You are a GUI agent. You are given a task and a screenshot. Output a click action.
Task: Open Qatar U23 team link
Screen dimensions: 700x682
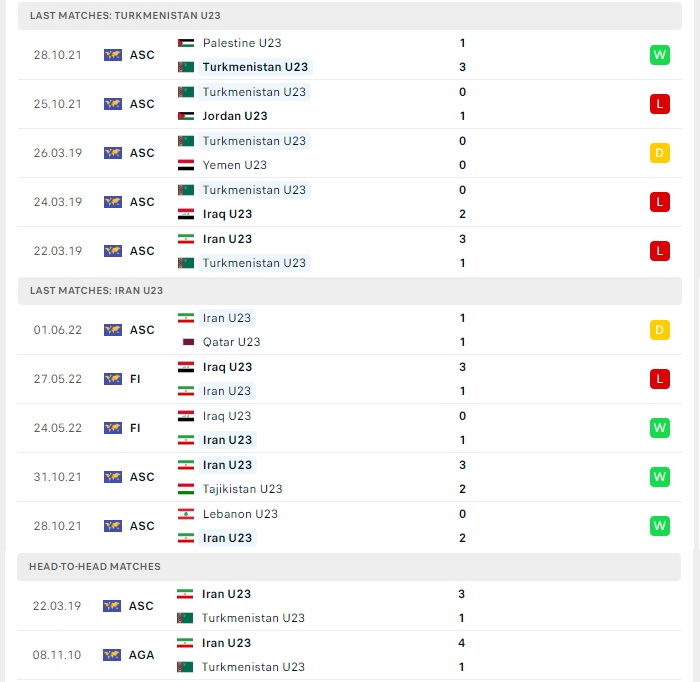click(x=231, y=342)
